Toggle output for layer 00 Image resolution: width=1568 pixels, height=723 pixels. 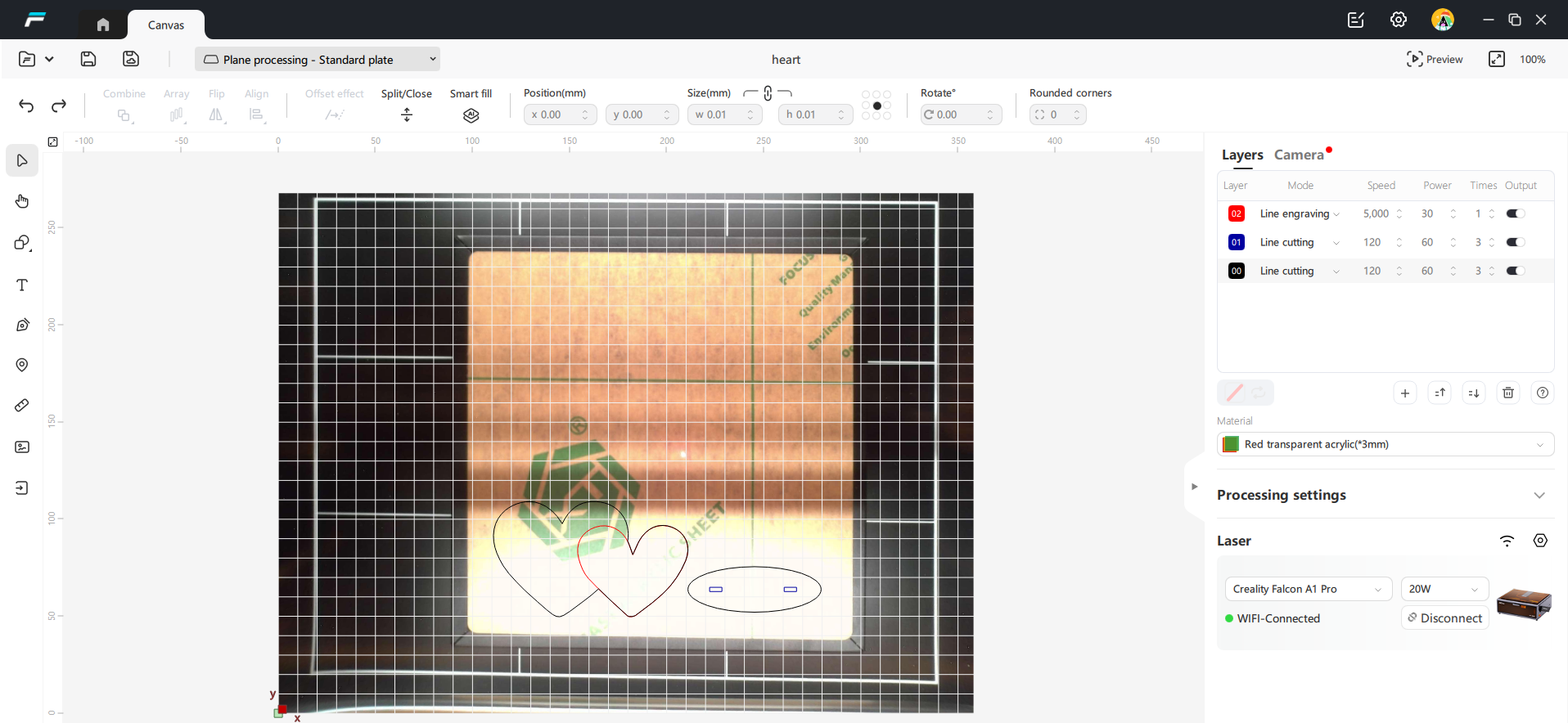coord(1515,271)
